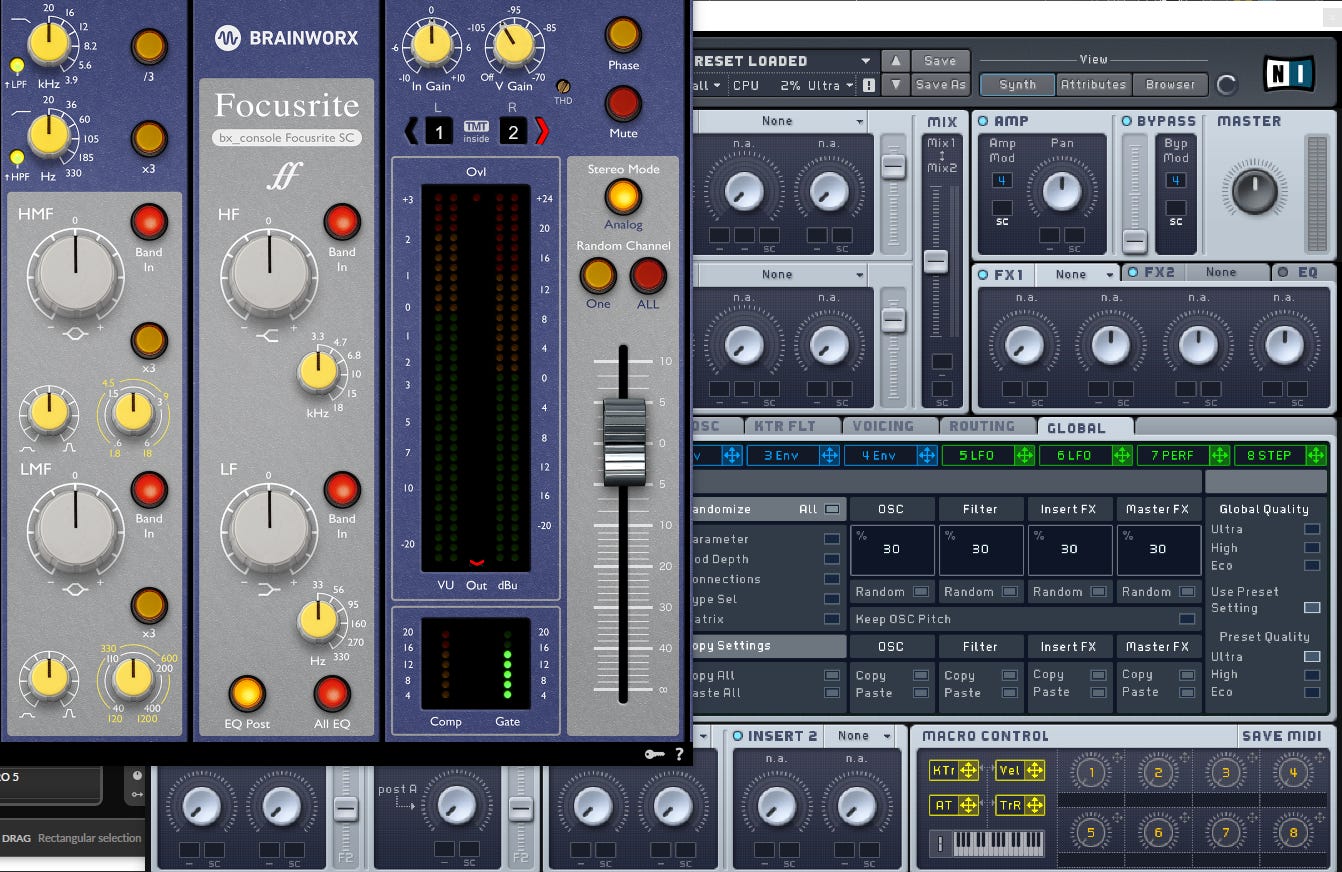Click the Master volume knob
Screen dimensions: 1342x872
click(x=1254, y=189)
